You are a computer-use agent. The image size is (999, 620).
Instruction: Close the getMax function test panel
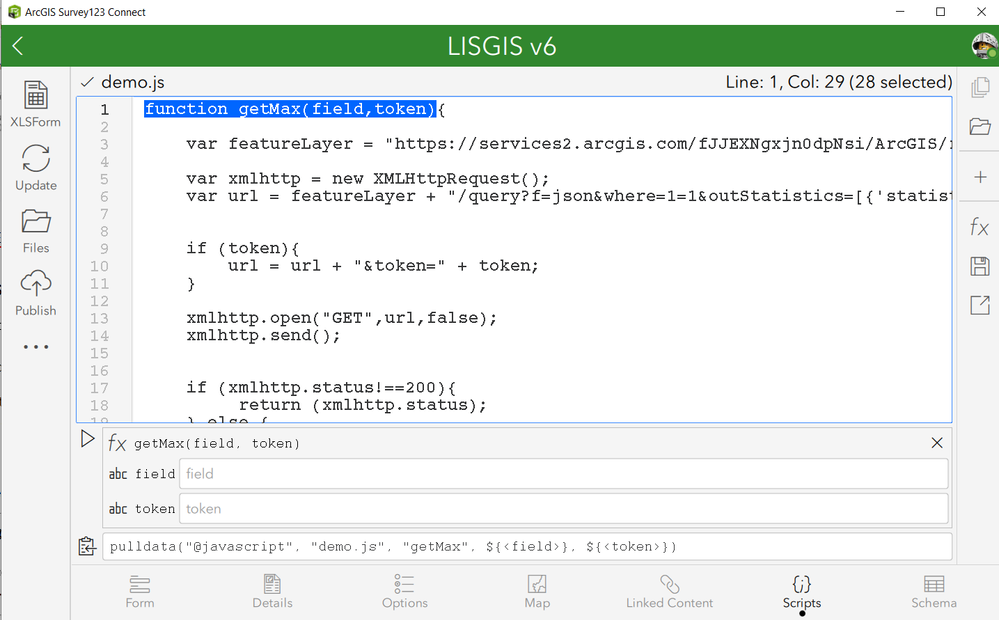coord(937,443)
